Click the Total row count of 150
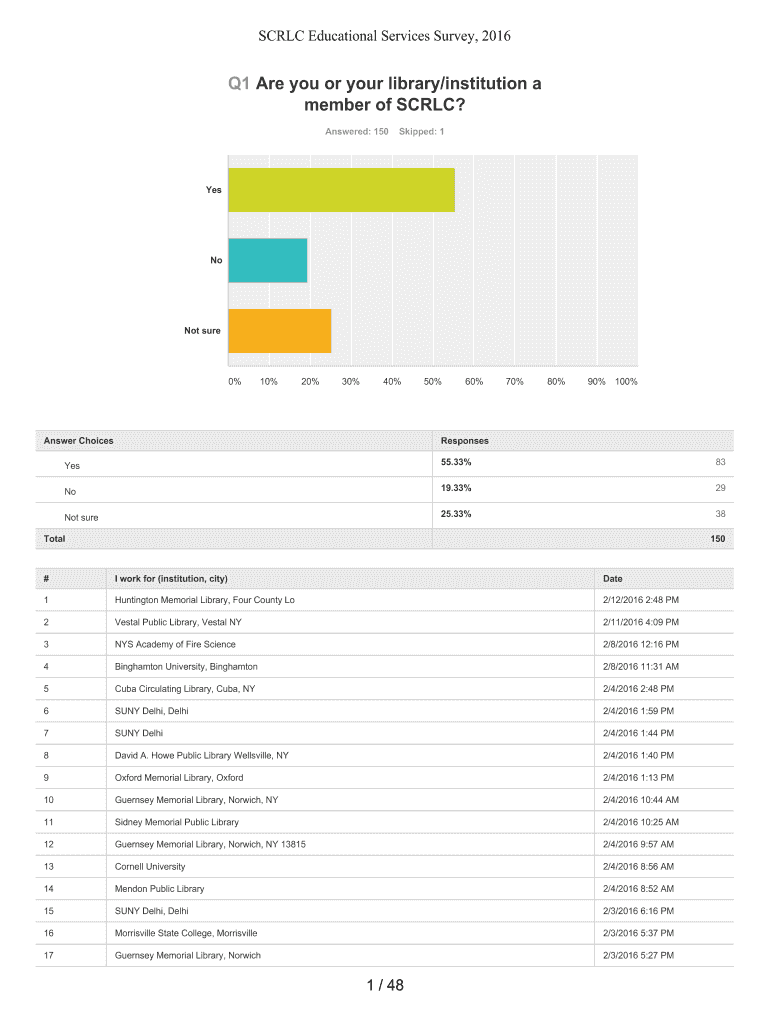The width and height of the screenshot is (770, 1024). (717, 539)
